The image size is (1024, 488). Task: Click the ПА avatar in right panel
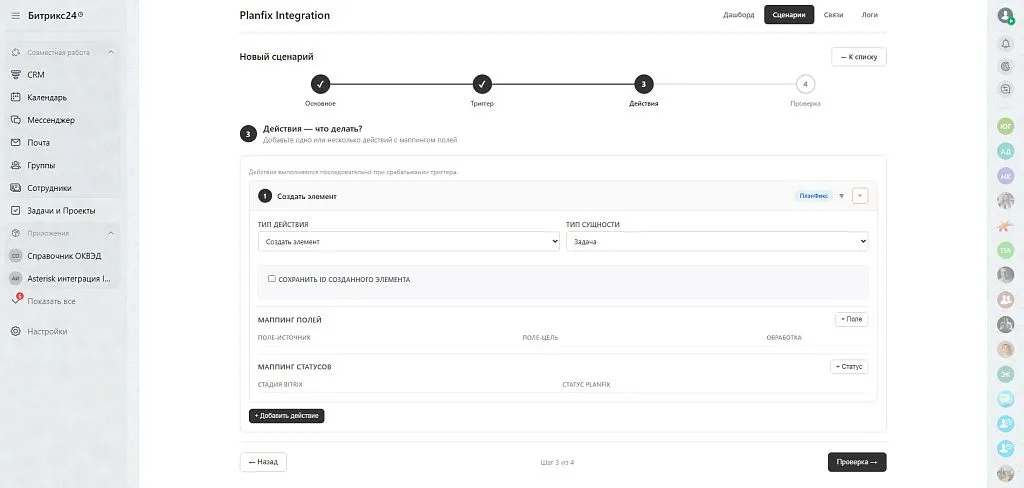pyautogui.click(x=1006, y=250)
